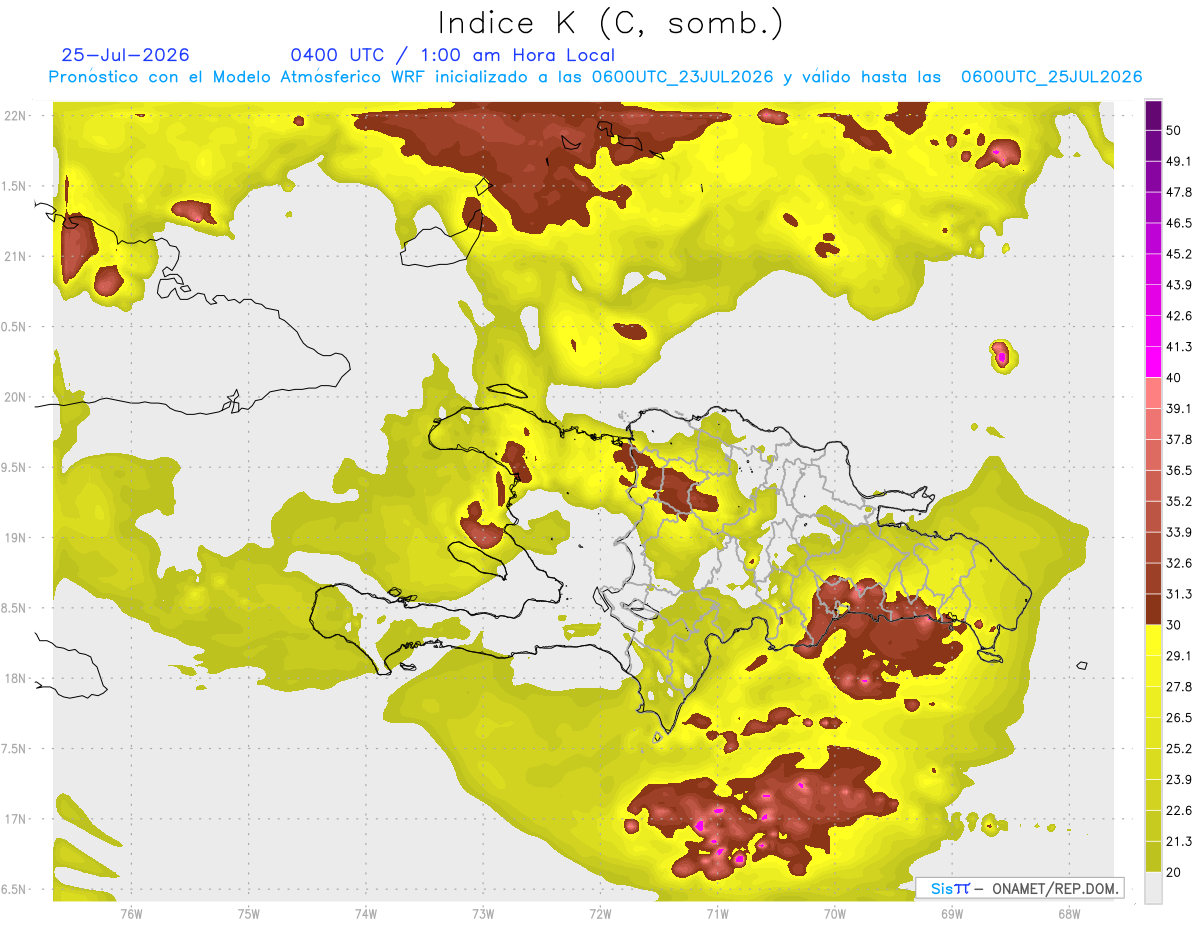
Task: Click the colorbar value "32.6"
Action: (x=1179, y=563)
